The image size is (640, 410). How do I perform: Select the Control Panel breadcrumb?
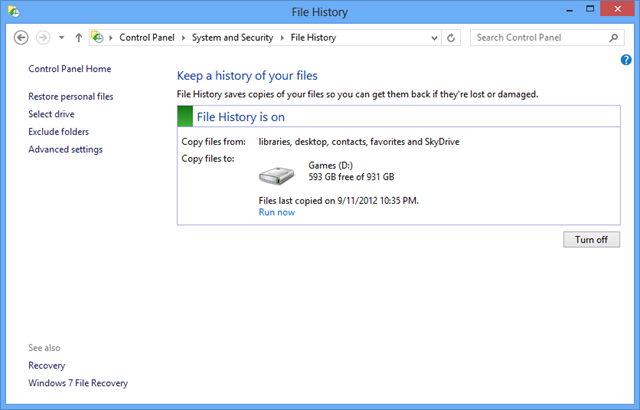(x=151, y=37)
